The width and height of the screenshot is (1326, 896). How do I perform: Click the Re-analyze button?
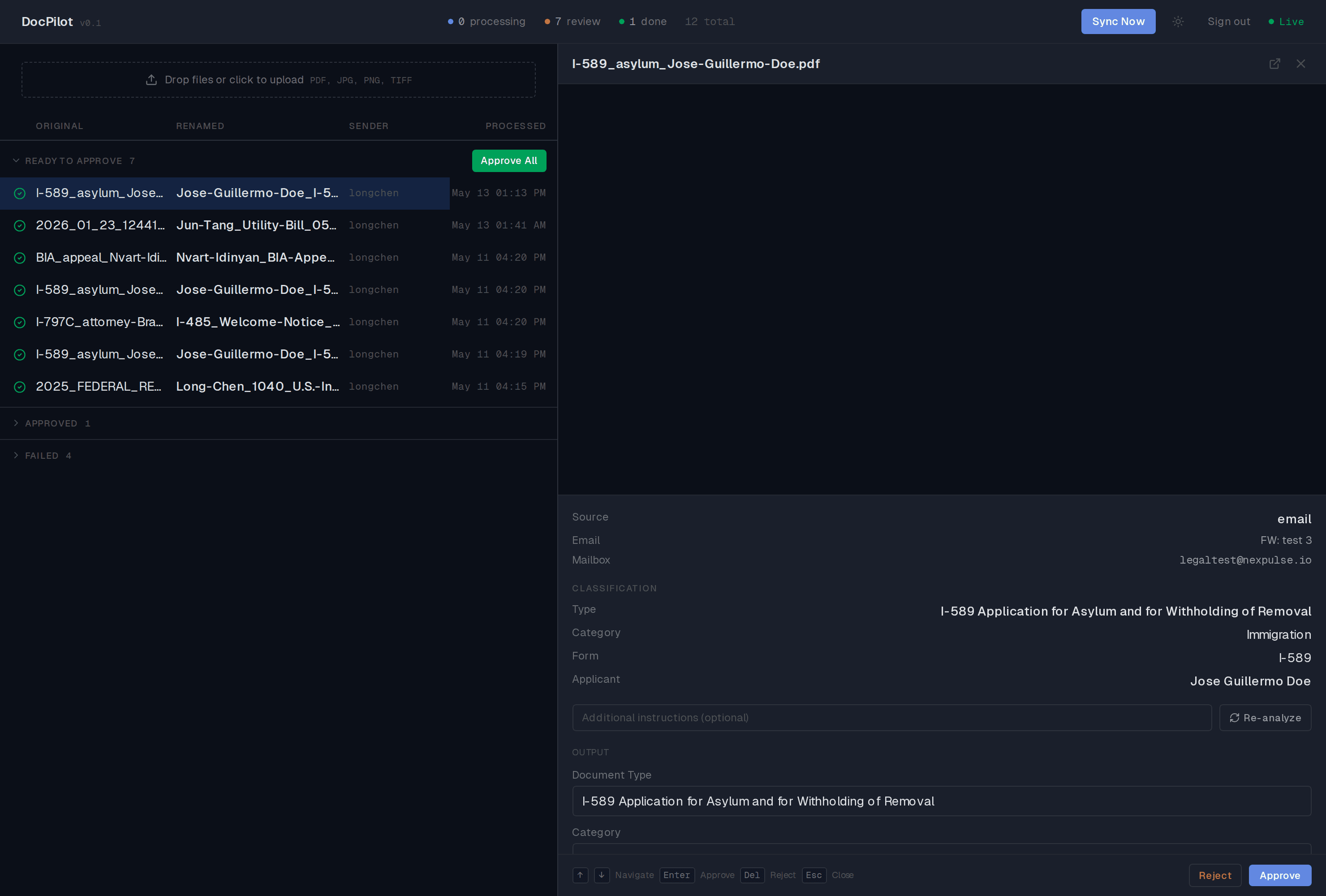click(1265, 717)
